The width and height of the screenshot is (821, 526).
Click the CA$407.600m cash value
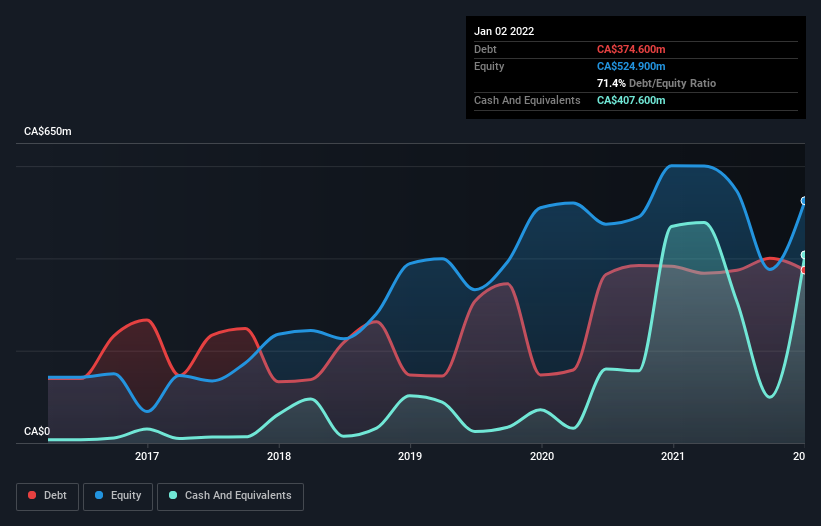pos(631,100)
